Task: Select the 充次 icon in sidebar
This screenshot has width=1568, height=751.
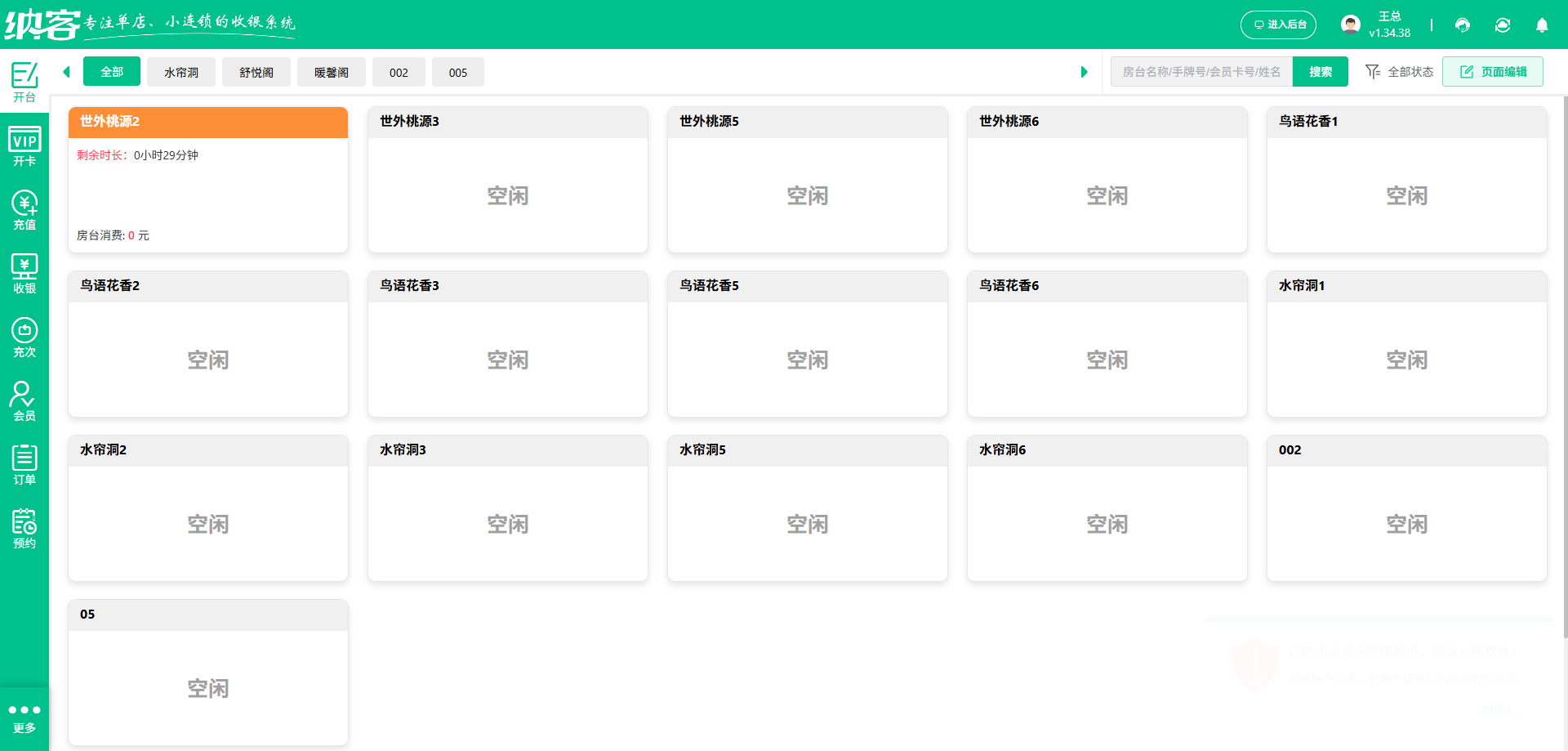Action: (x=24, y=336)
